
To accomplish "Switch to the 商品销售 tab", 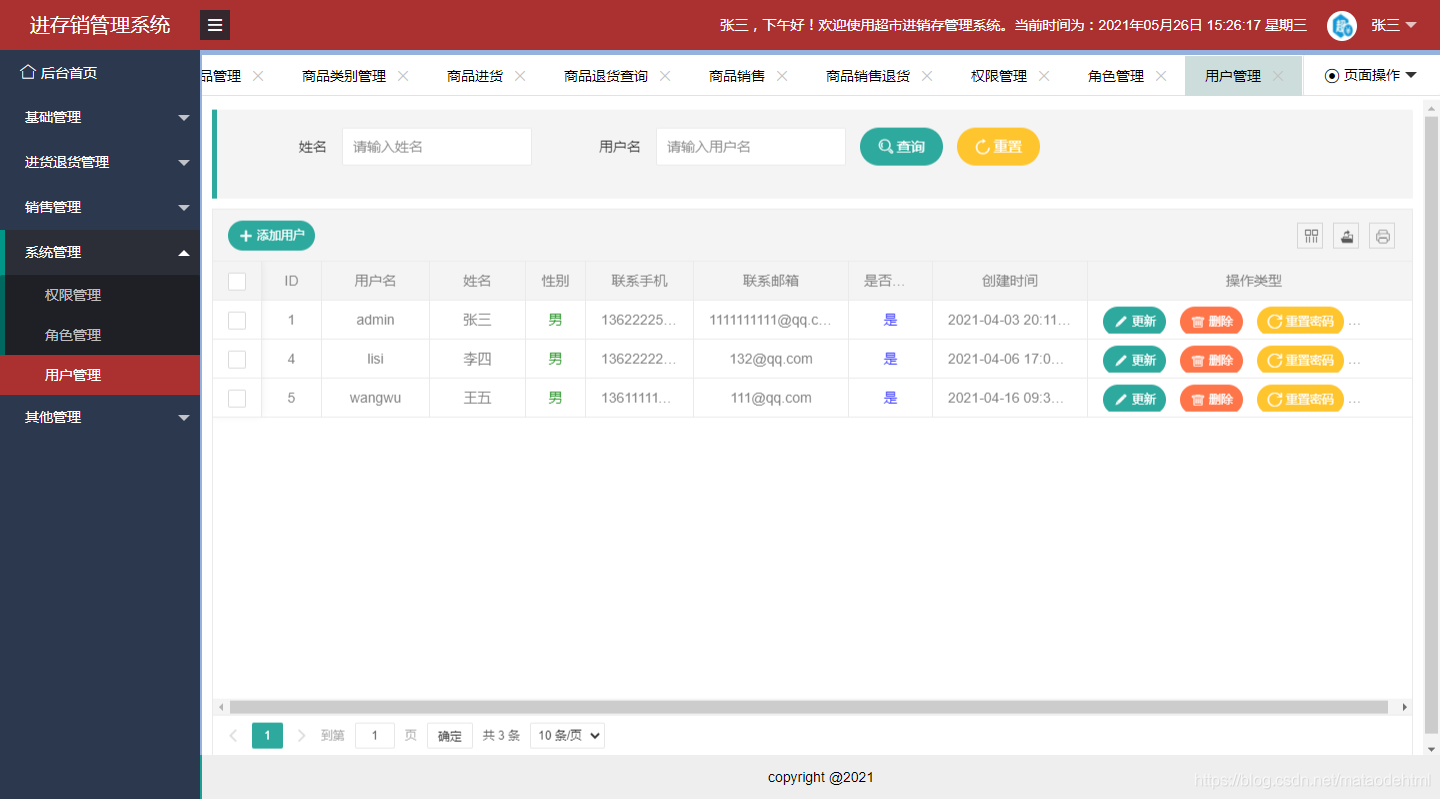I will click(x=737, y=76).
